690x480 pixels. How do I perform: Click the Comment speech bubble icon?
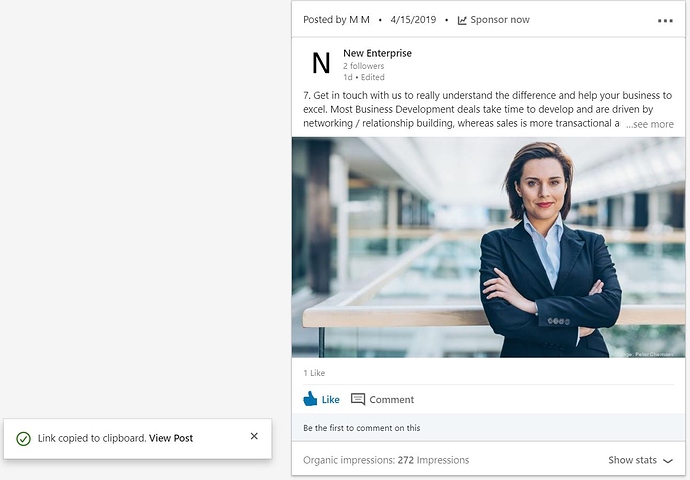tap(358, 399)
